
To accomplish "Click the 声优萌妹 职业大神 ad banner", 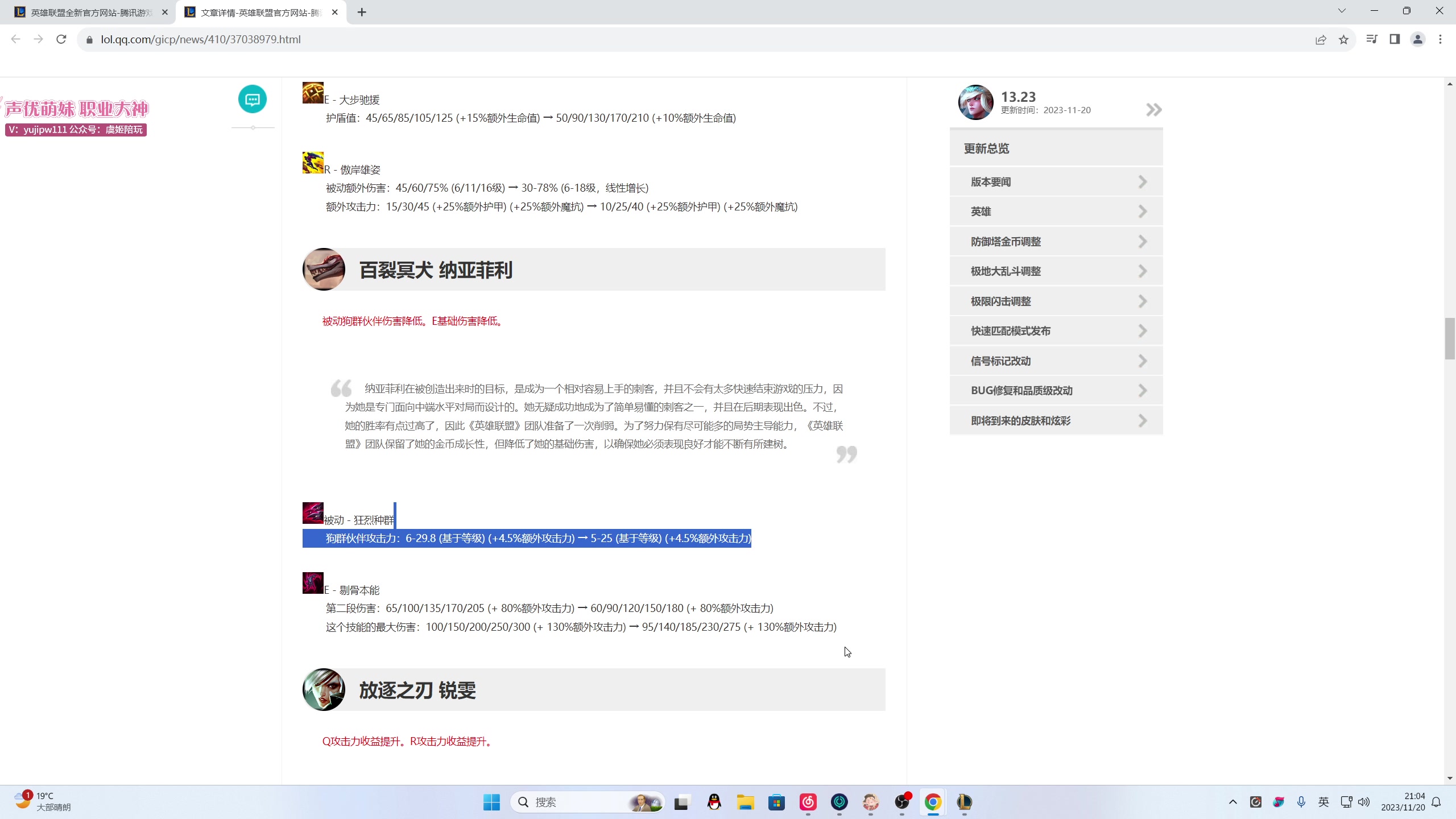I will coord(76,117).
